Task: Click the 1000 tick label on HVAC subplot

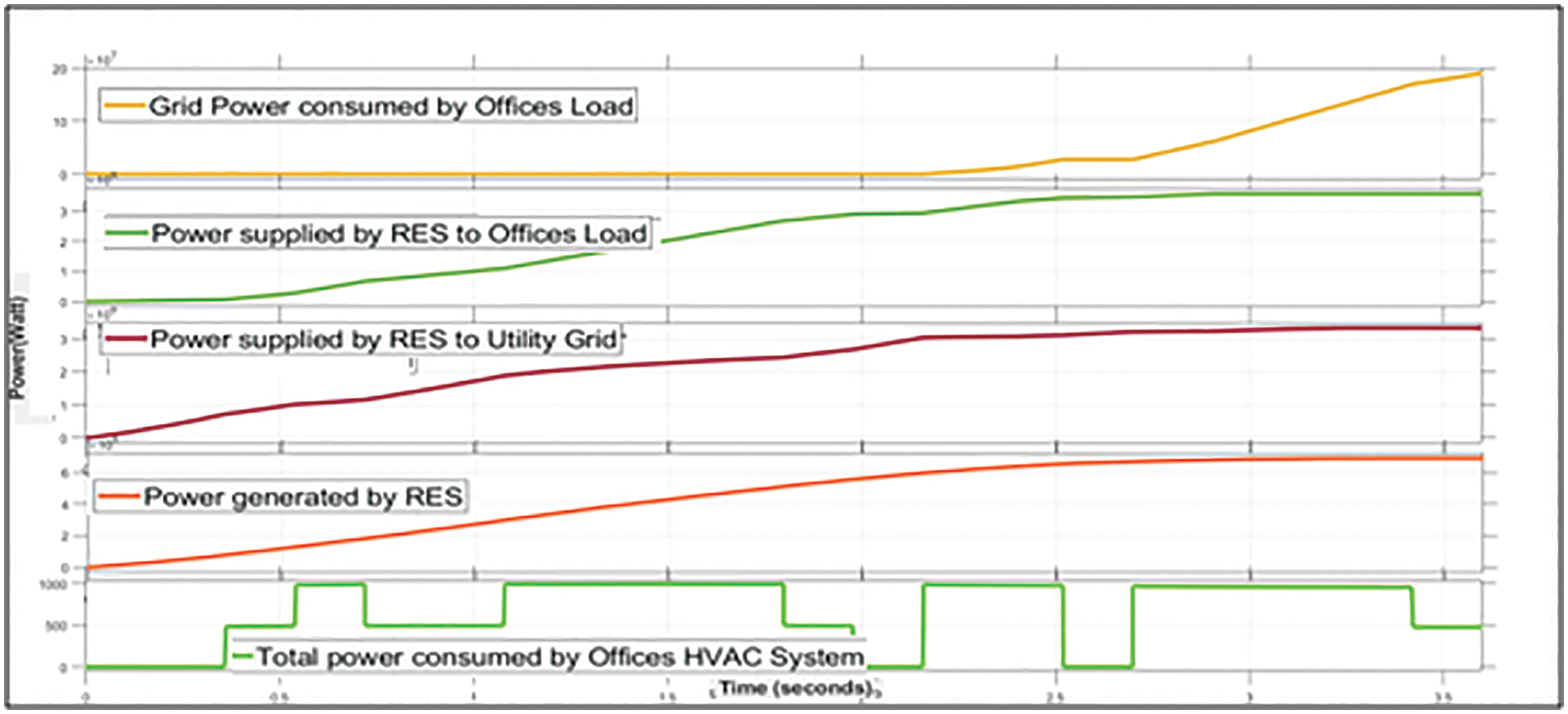Action: pos(53,584)
